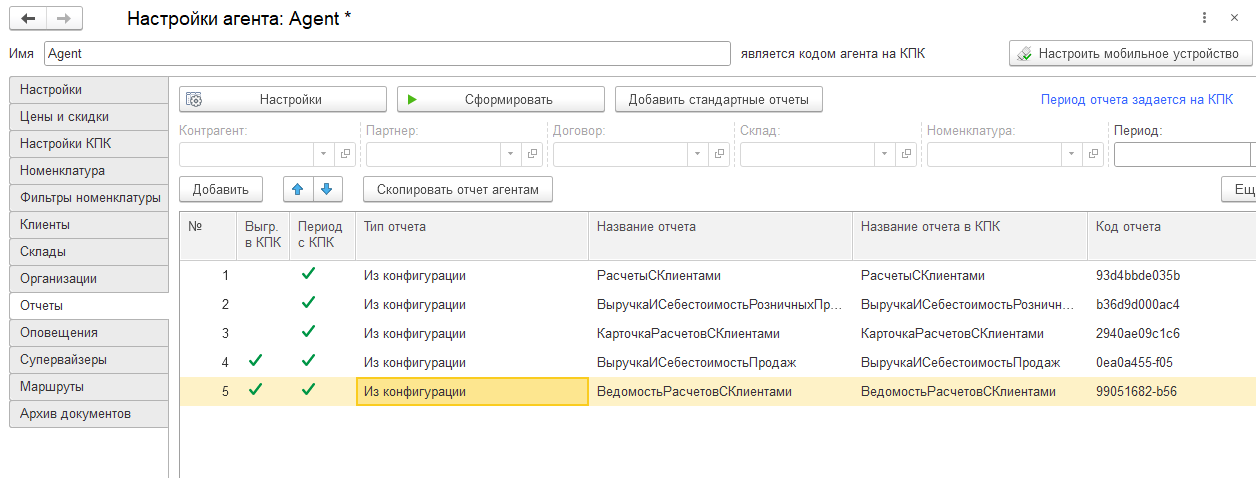The height and width of the screenshot is (478, 1256).
Task: Open button for the Договор field
Action: pyautogui.click(x=720, y=154)
